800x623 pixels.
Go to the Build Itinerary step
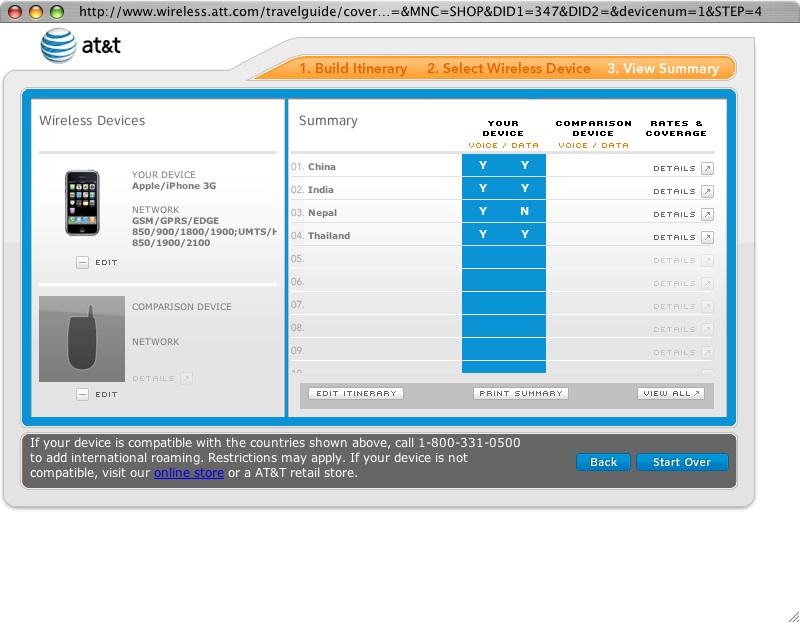coord(353,68)
